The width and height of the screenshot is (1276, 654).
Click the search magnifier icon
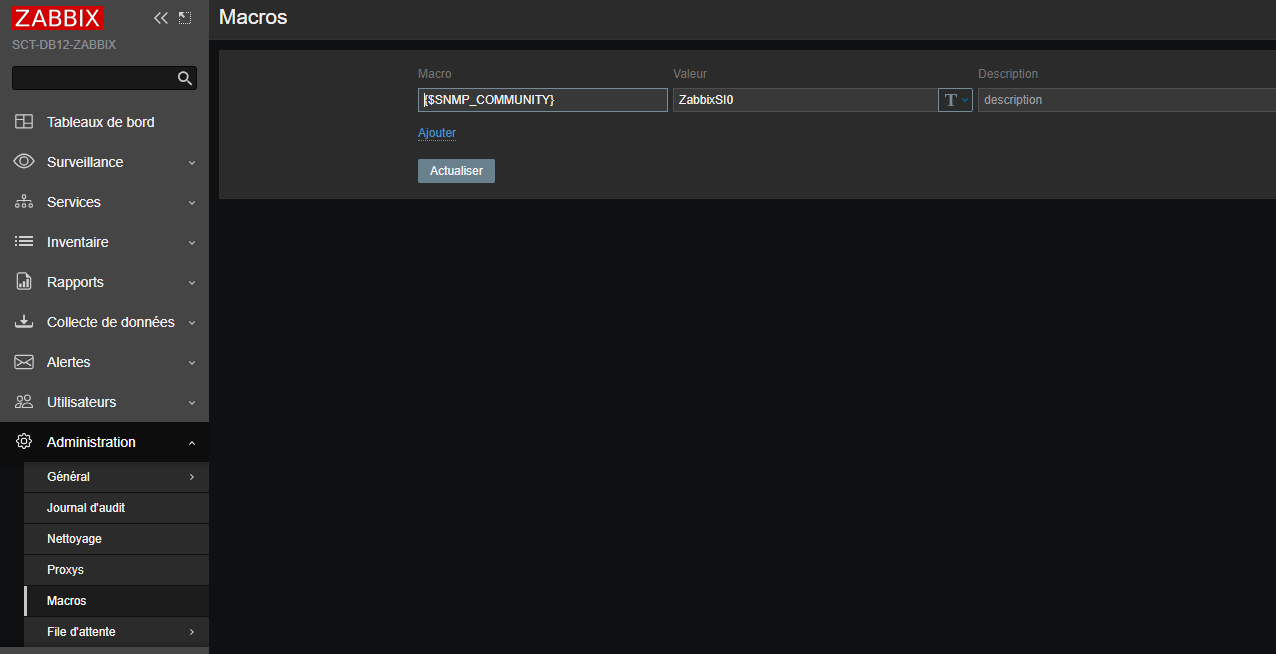(184, 78)
